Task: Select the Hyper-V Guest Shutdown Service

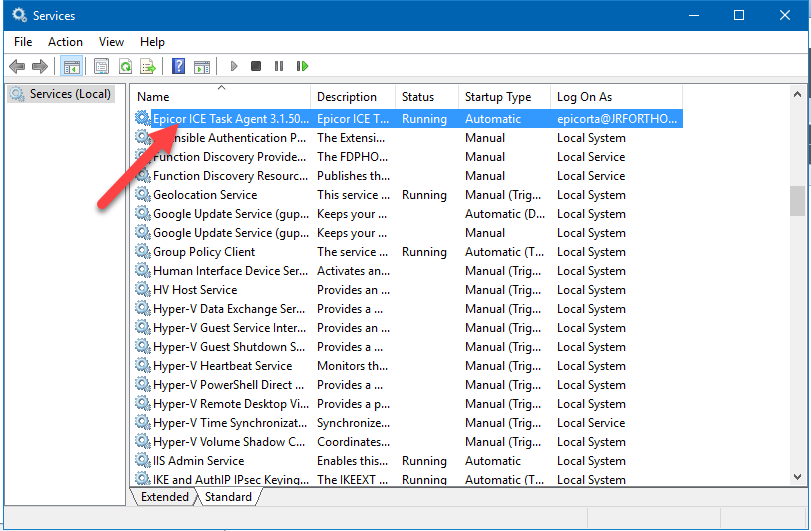Action: point(408,346)
